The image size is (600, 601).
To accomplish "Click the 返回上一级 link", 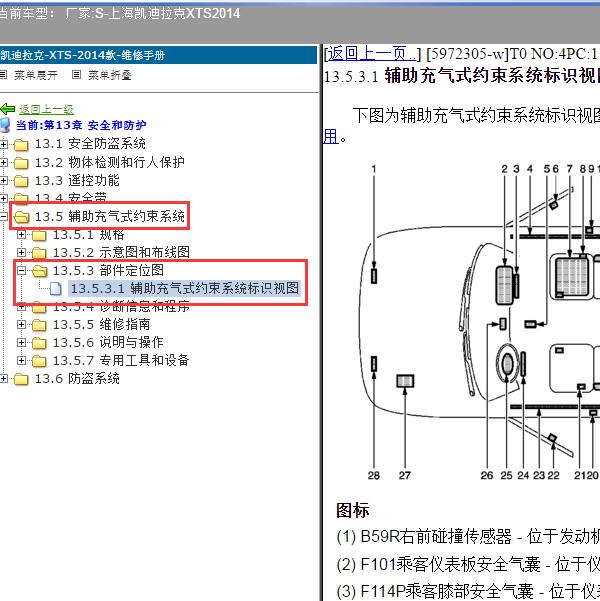I will click(x=46, y=110).
